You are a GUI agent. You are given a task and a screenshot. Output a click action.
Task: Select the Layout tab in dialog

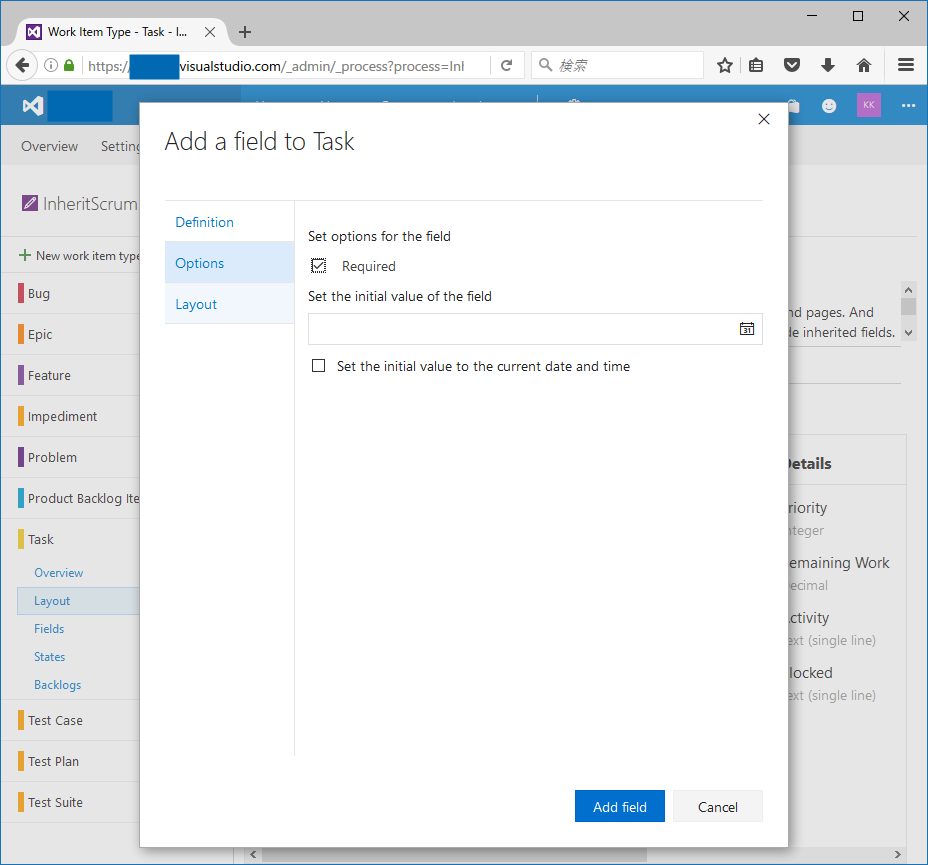pos(196,304)
